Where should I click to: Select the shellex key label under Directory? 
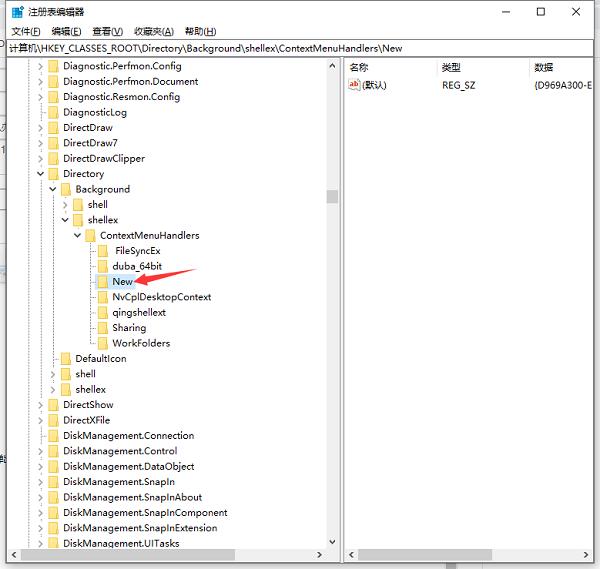pos(90,389)
